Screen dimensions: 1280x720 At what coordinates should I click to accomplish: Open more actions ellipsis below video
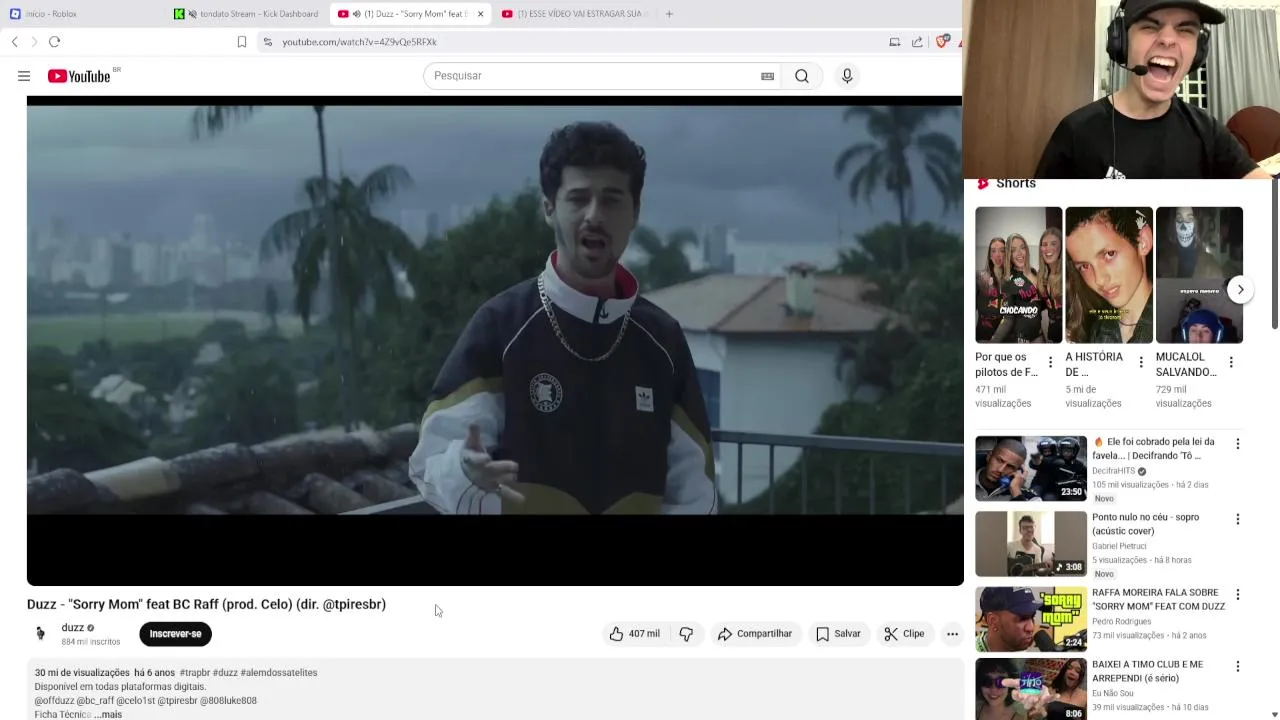(x=952, y=634)
